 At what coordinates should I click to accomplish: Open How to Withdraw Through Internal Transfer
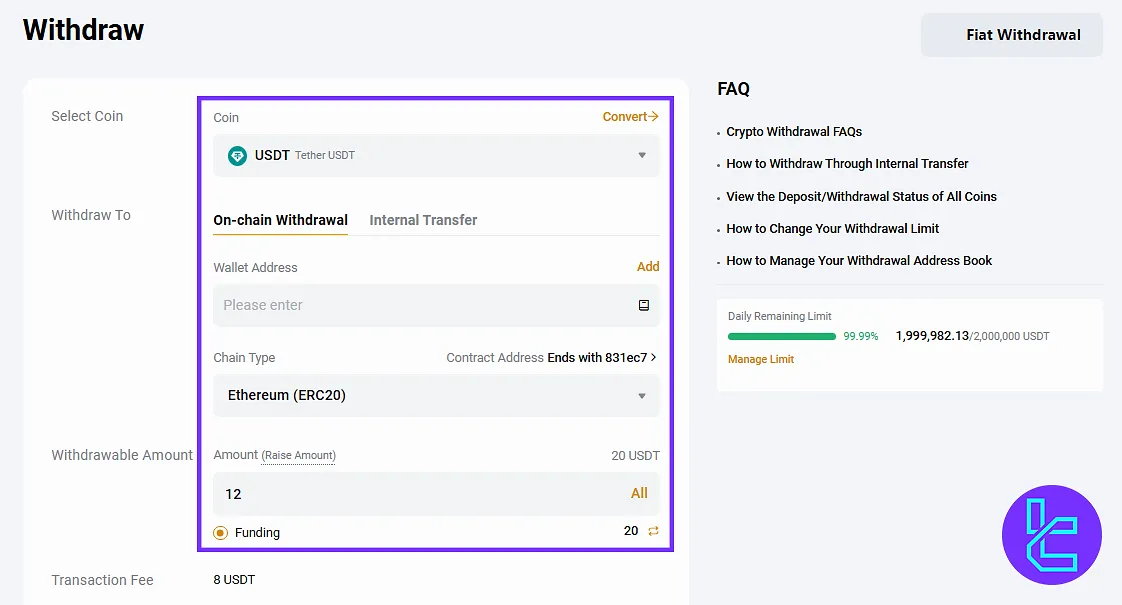coord(847,164)
